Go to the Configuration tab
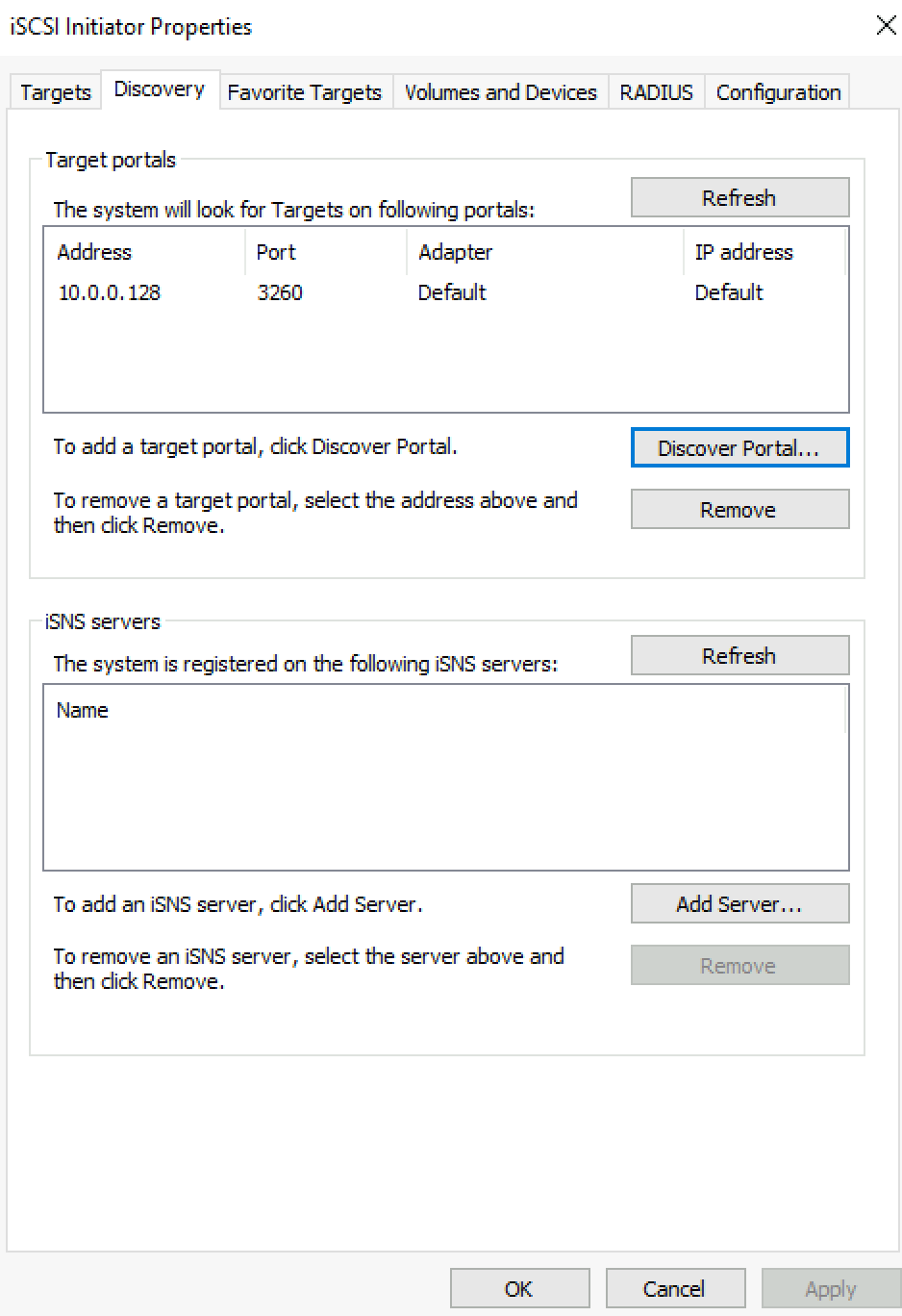Image resolution: width=902 pixels, height=1316 pixels. pyautogui.click(x=778, y=92)
